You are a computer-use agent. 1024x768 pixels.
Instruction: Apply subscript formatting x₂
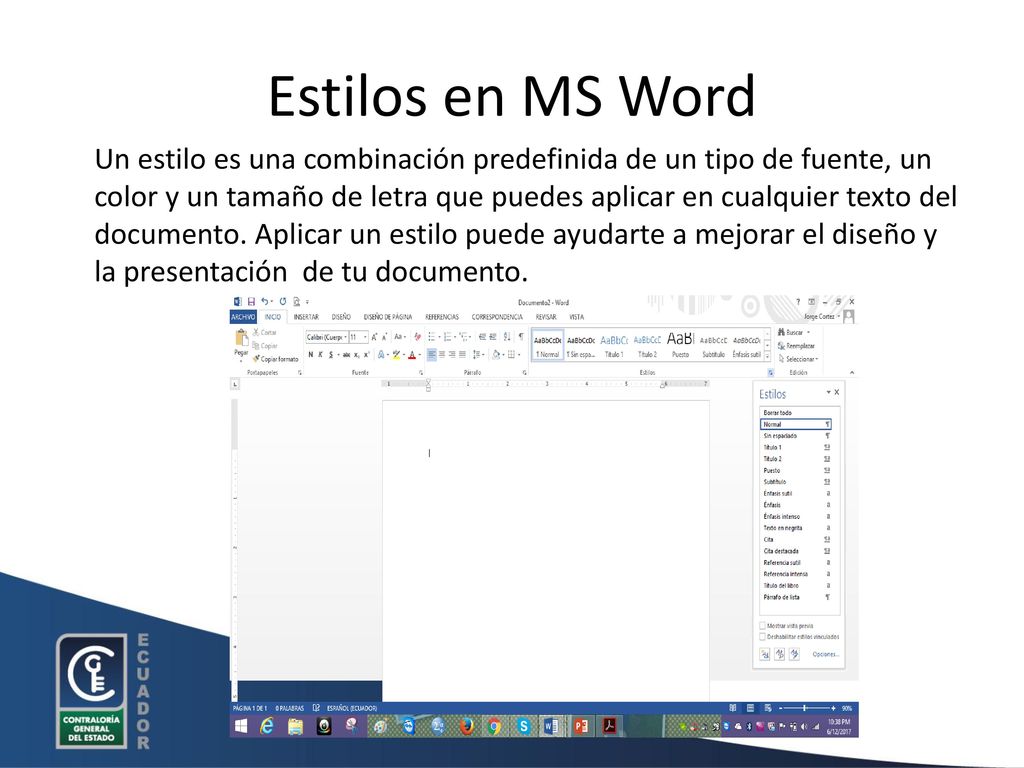click(357, 355)
